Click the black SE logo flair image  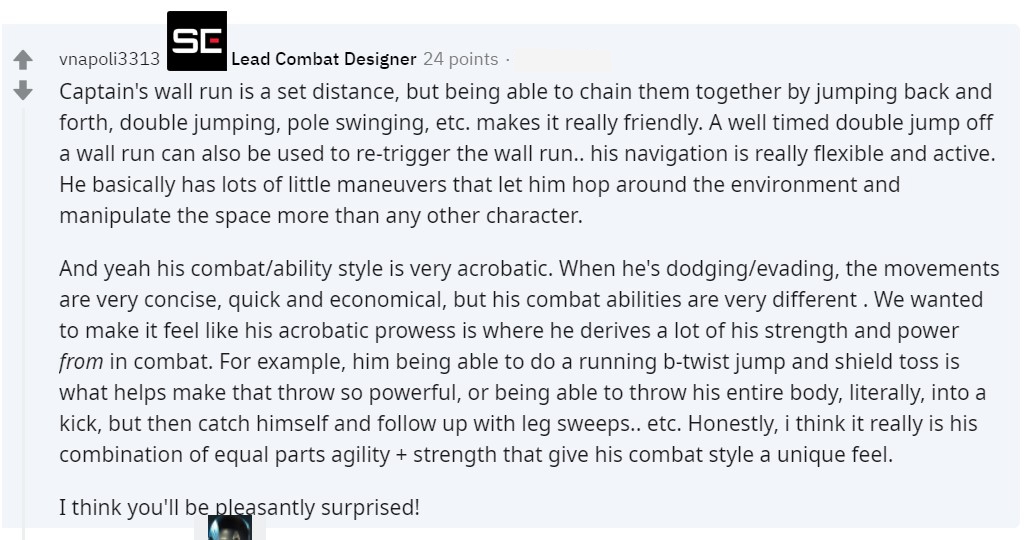click(x=197, y=41)
